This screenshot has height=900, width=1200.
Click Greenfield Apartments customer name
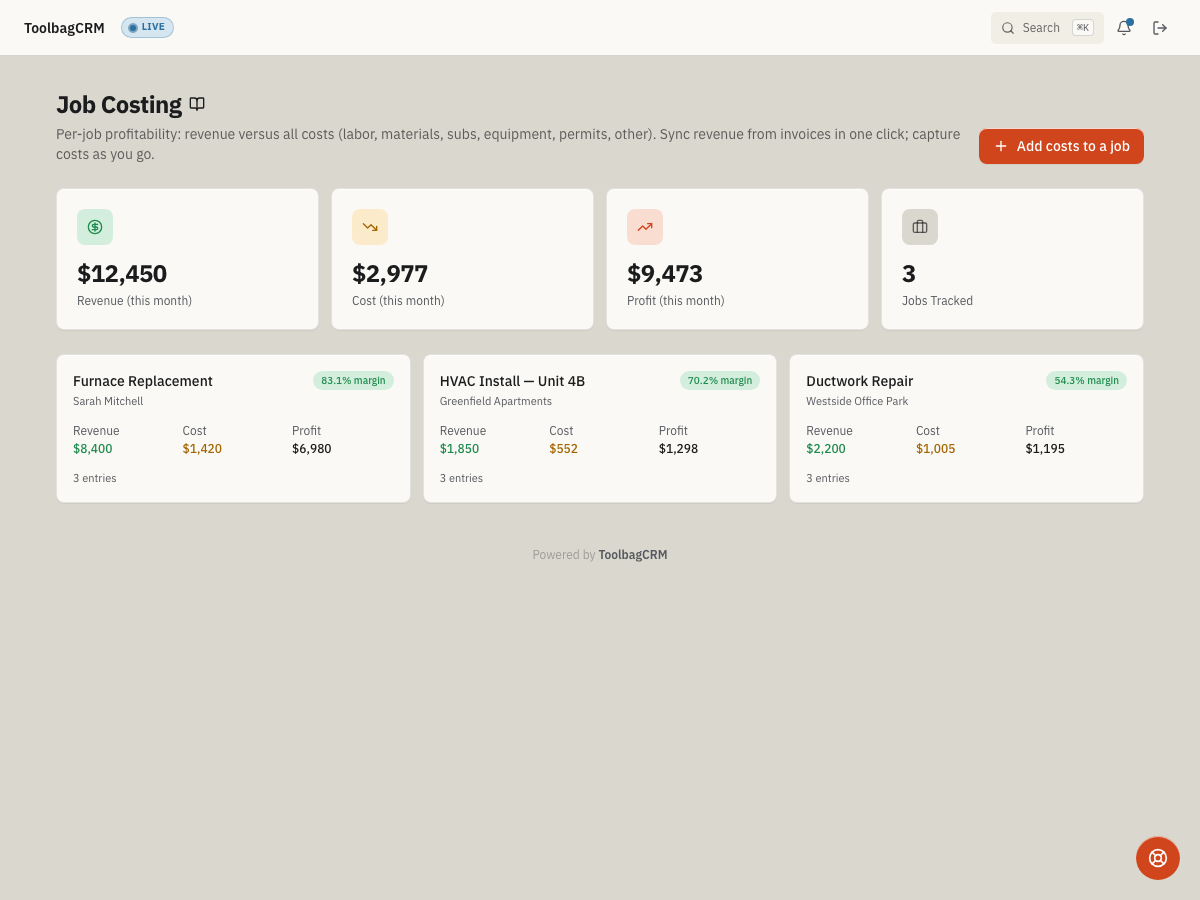tap(496, 401)
